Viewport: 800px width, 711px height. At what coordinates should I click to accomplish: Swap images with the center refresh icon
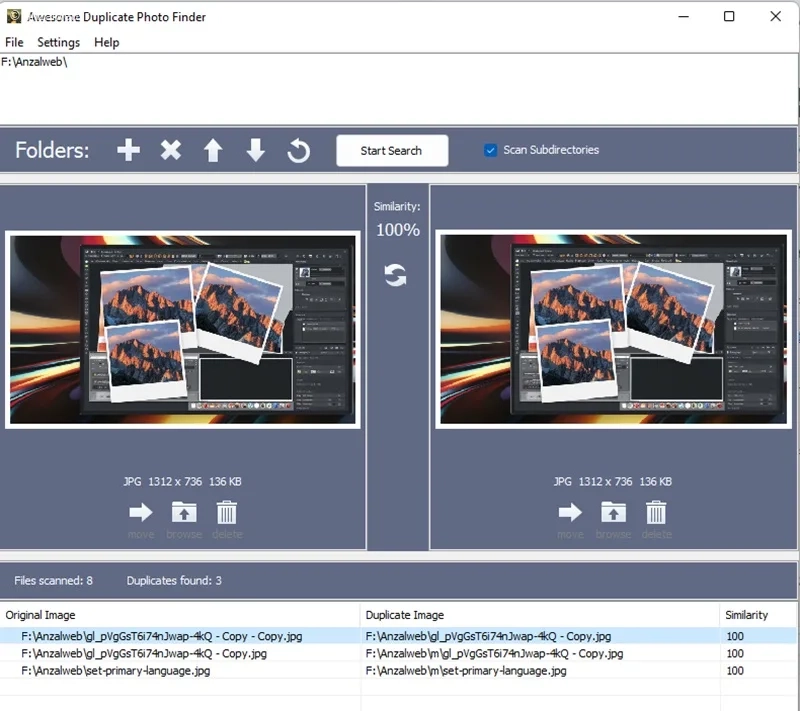(x=395, y=275)
